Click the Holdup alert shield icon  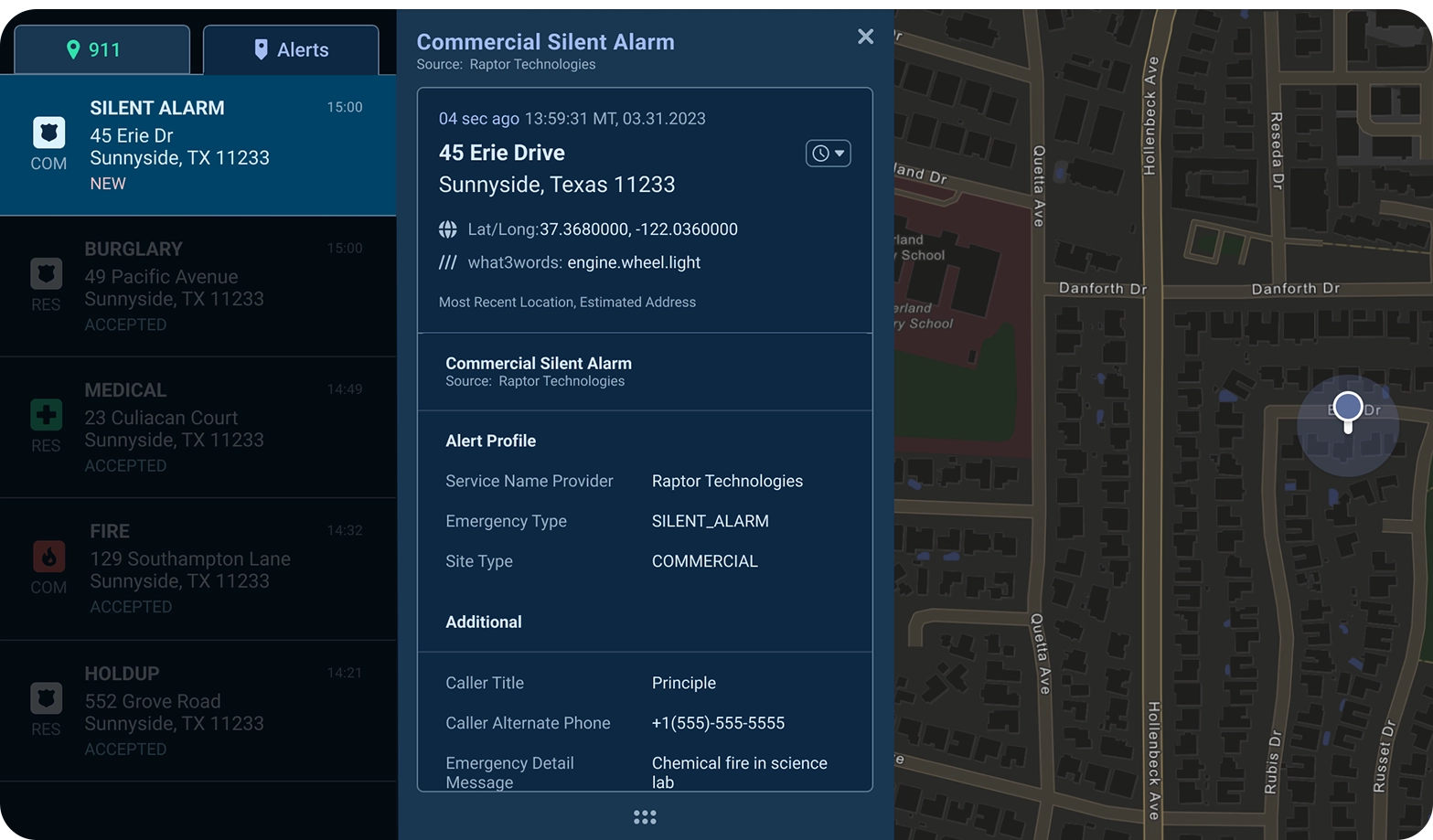click(x=46, y=698)
